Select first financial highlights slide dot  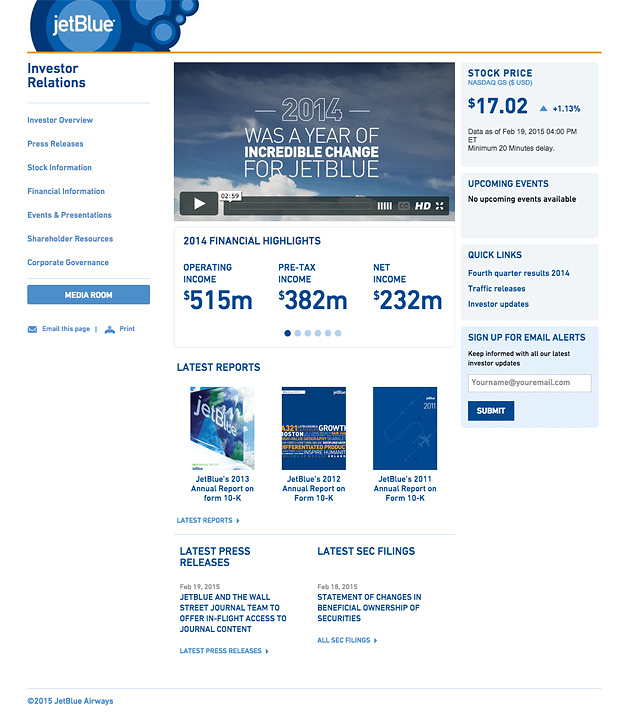(287, 333)
